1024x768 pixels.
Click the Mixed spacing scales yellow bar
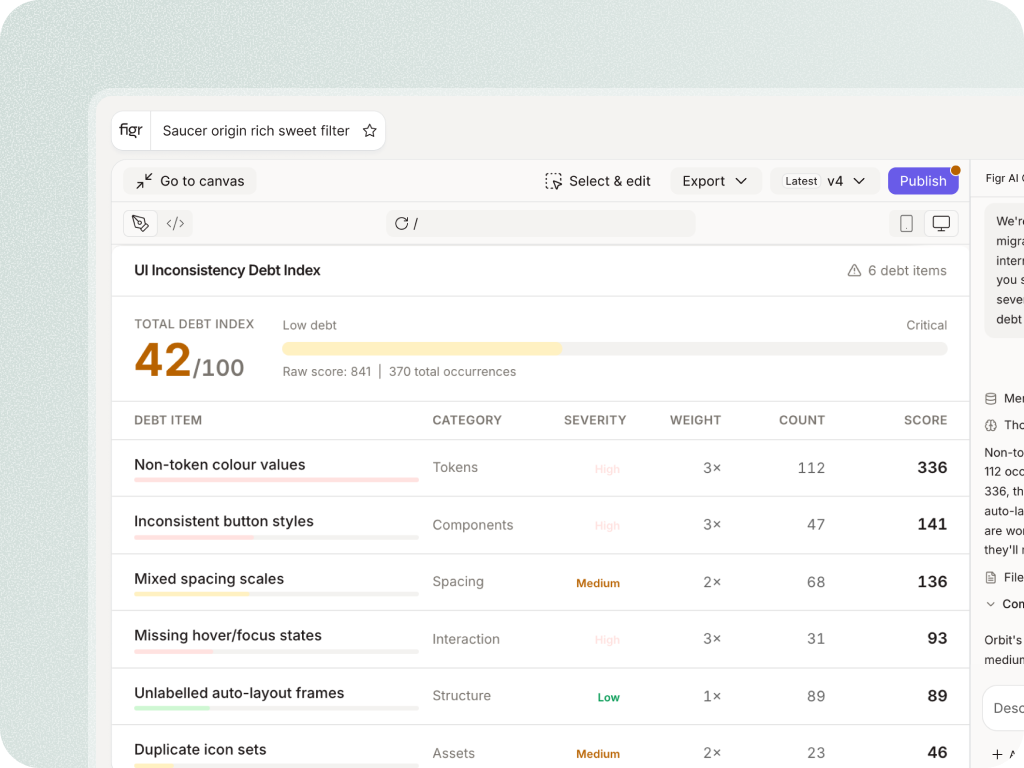tap(192, 594)
